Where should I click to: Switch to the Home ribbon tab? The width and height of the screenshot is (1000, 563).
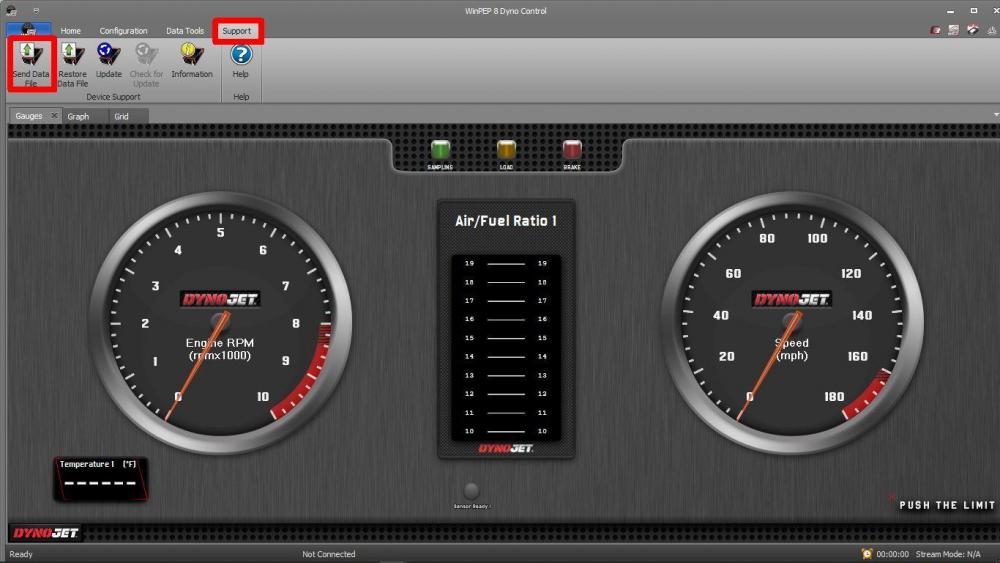[x=70, y=31]
